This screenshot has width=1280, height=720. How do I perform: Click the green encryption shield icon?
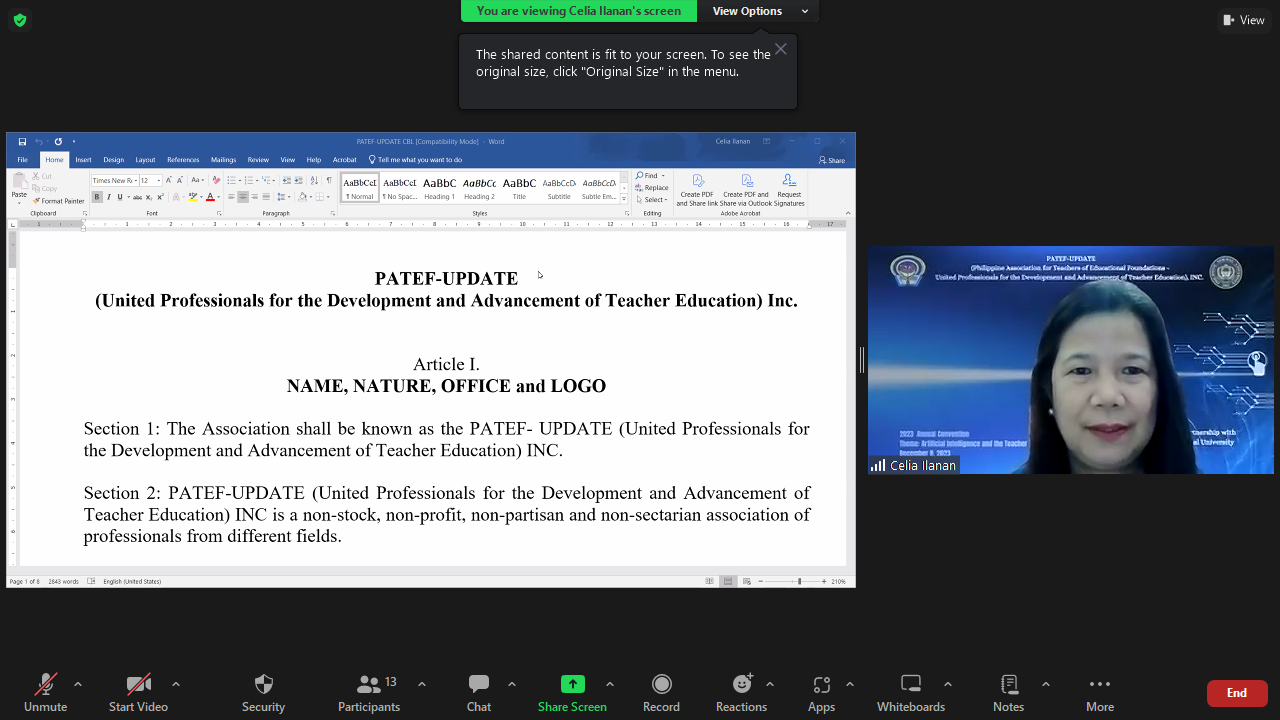click(x=19, y=20)
